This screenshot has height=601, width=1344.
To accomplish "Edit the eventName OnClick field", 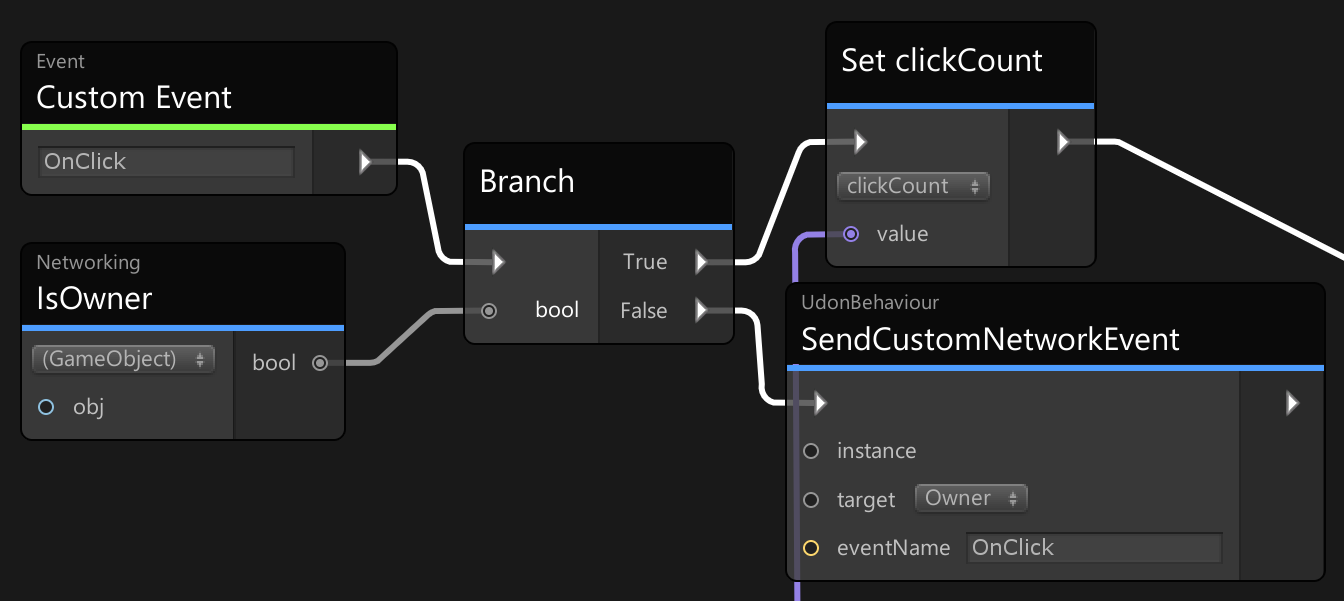I will point(1094,548).
